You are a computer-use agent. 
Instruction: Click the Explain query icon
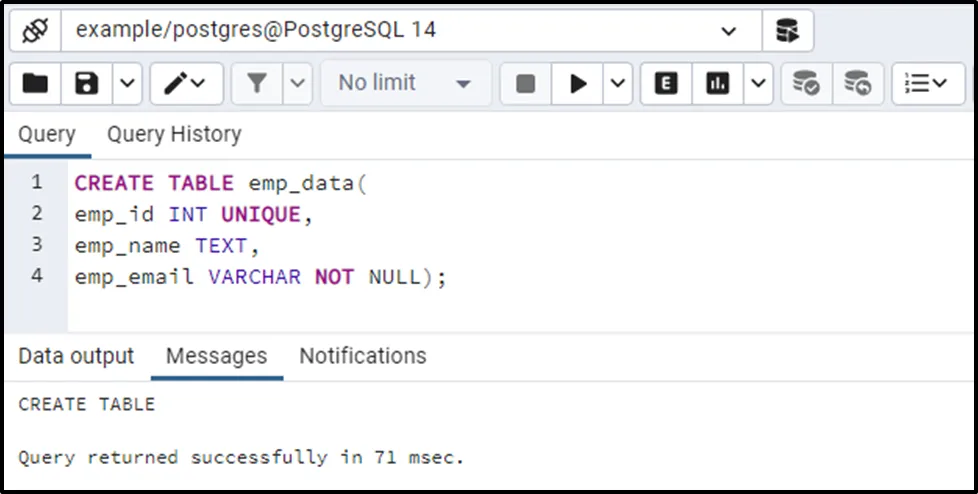click(x=666, y=84)
